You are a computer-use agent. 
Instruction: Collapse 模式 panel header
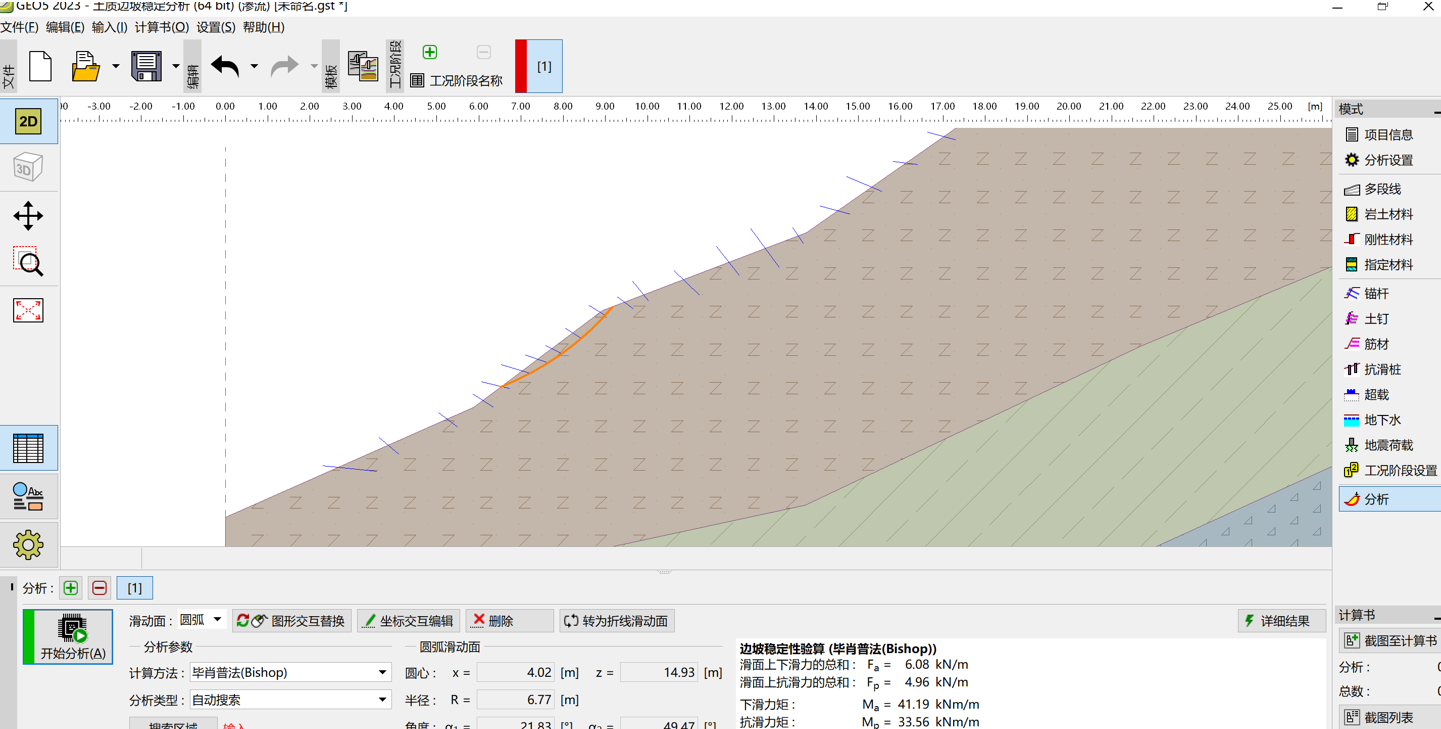tap(1436, 110)
